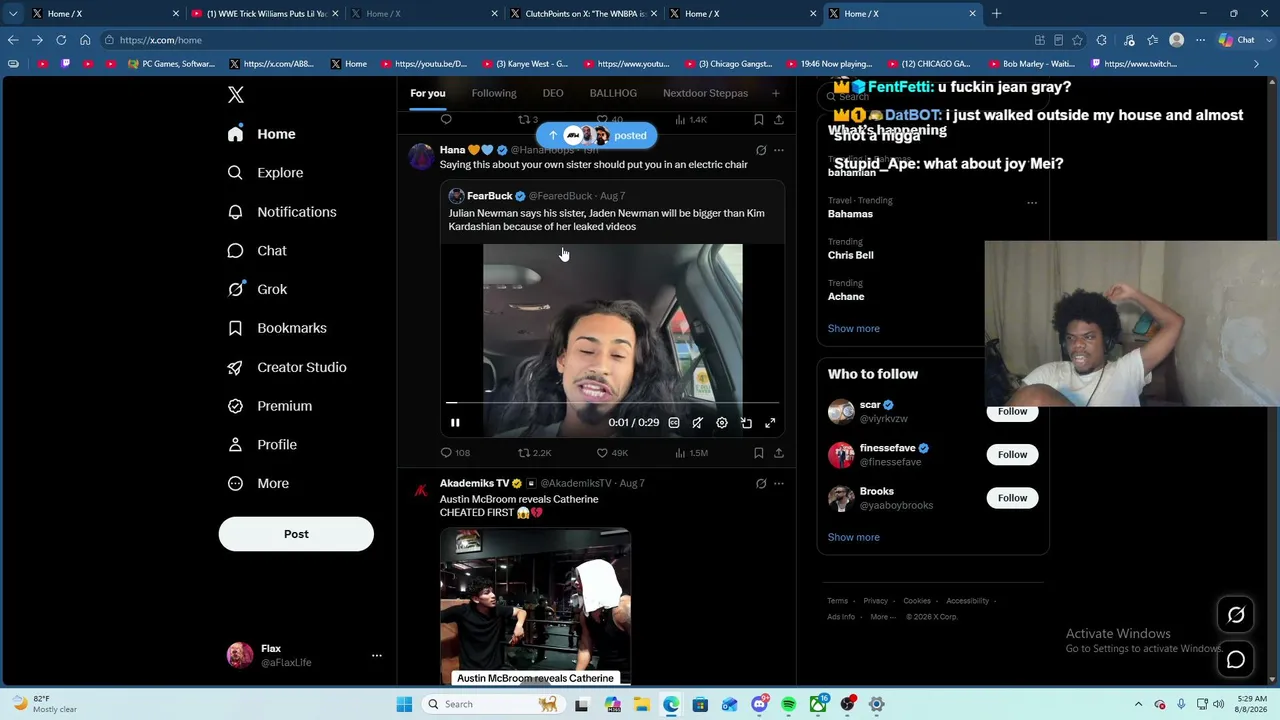Open floating chat bubble at bottom right
The image size is (1280, 720).
click(1236, 660)
